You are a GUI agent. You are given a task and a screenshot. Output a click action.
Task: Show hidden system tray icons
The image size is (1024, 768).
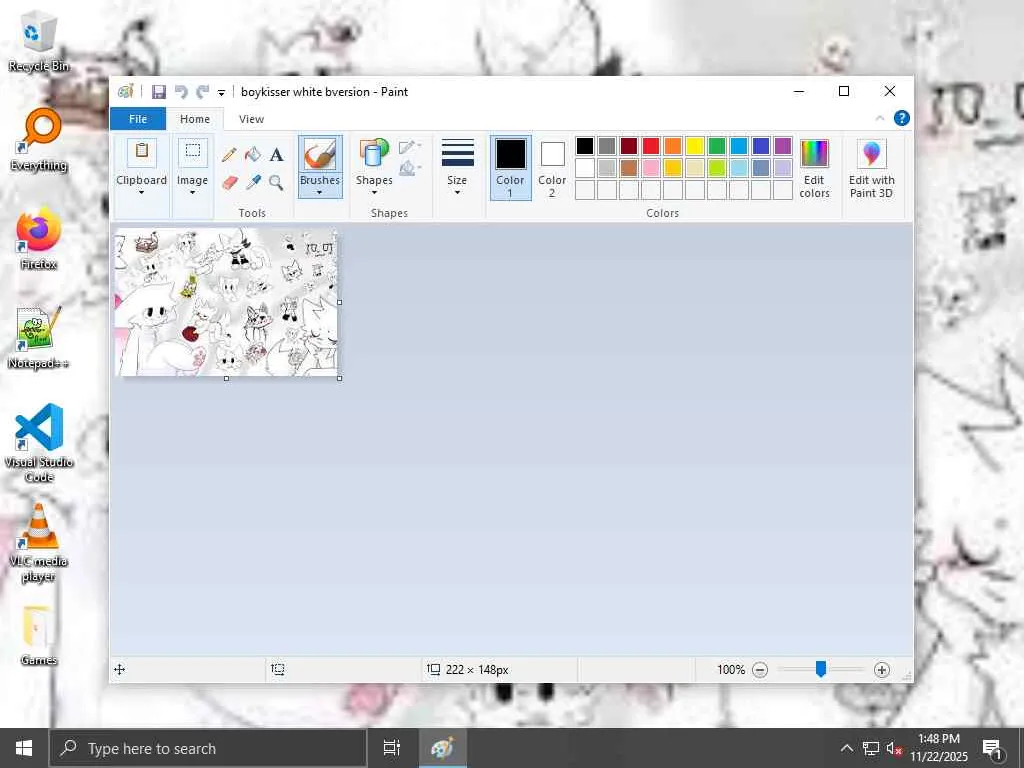point(846,748)
